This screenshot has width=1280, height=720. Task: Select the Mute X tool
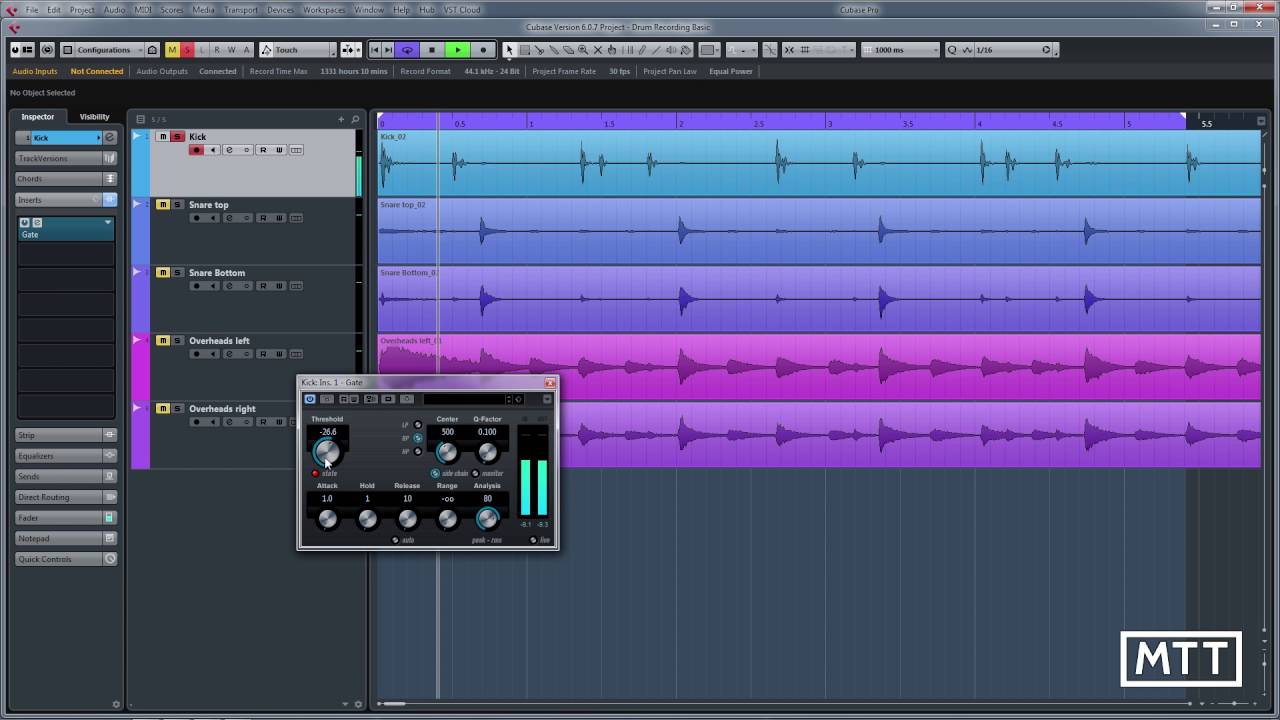(x=598, y=50)
